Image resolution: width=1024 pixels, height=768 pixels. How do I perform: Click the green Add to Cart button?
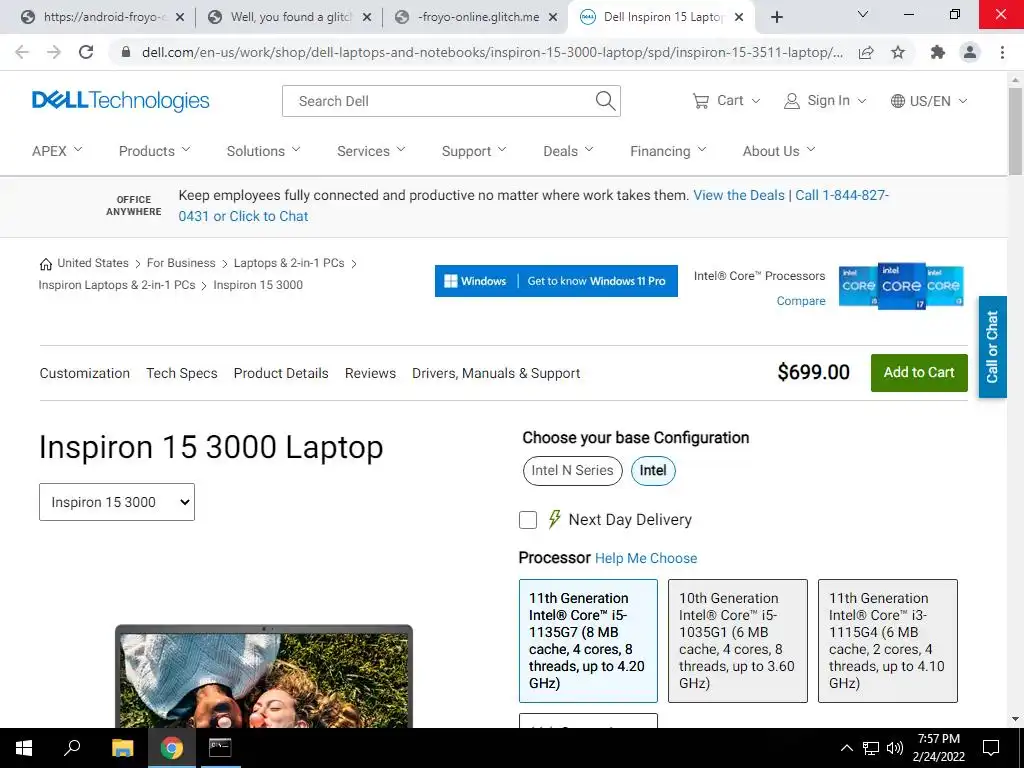tap(919, 373)
